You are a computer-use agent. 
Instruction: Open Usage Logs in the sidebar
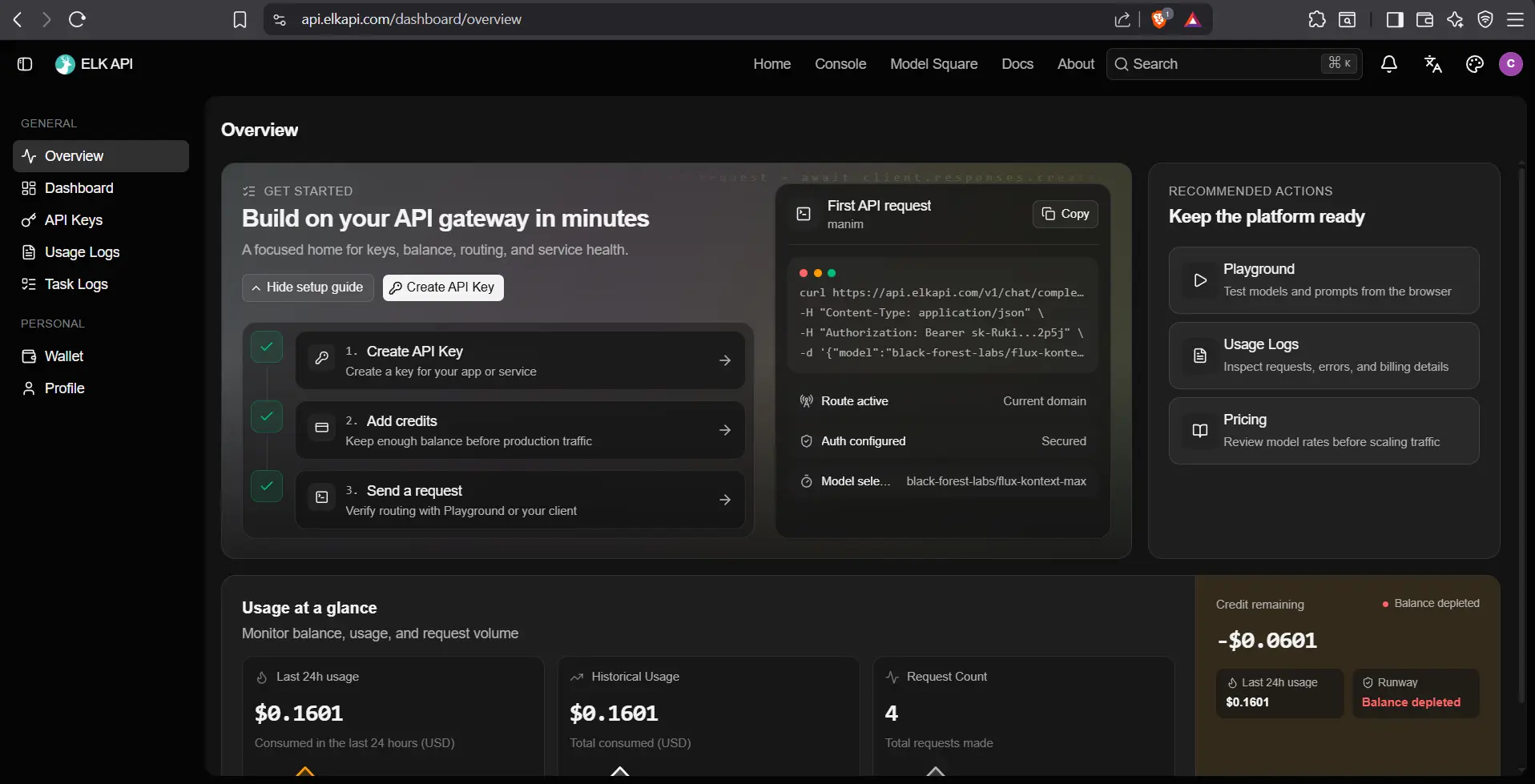tap(101, 252)
